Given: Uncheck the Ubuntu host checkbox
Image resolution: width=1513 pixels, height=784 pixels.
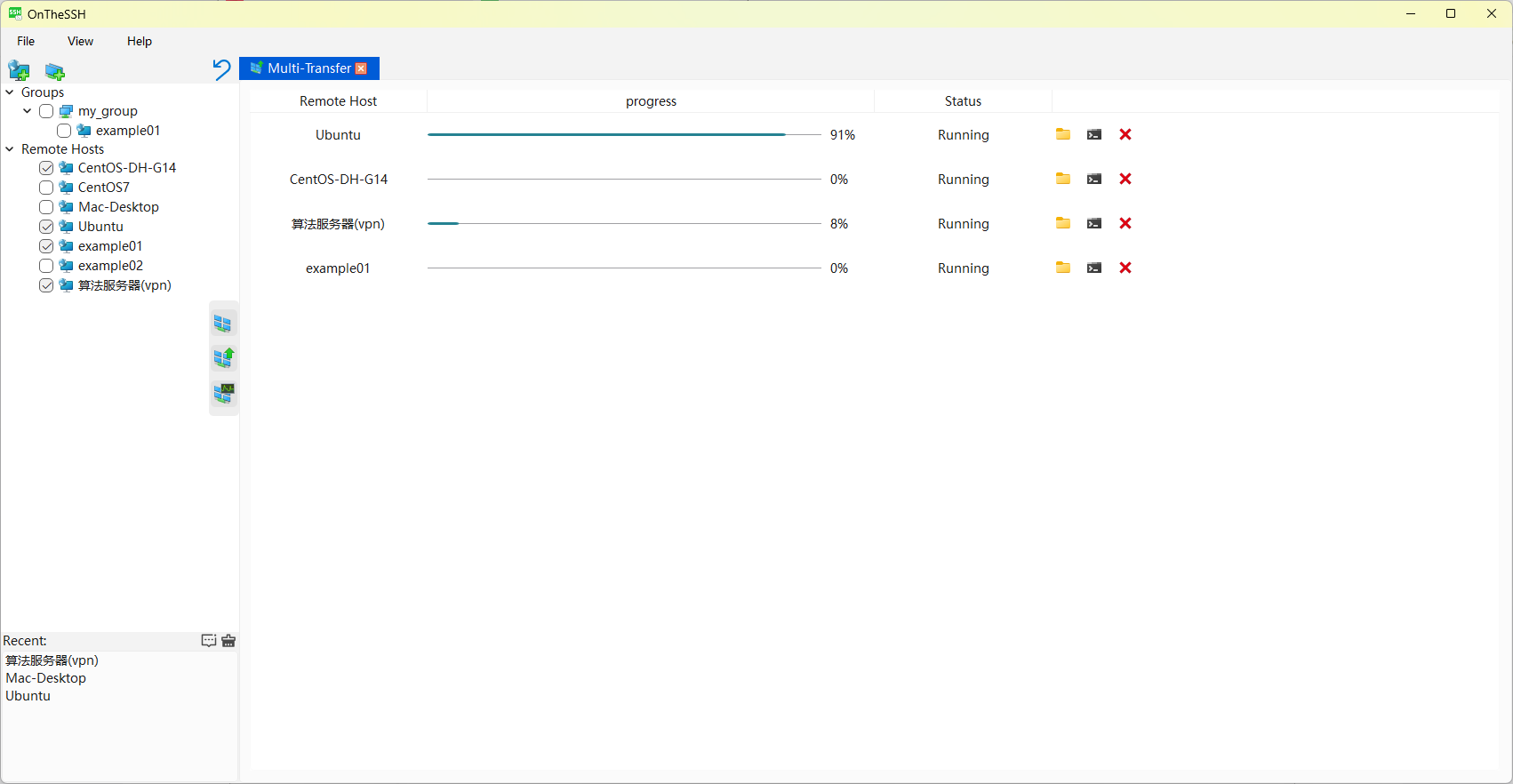Looking at the screenshot, I should click(46, 227).
